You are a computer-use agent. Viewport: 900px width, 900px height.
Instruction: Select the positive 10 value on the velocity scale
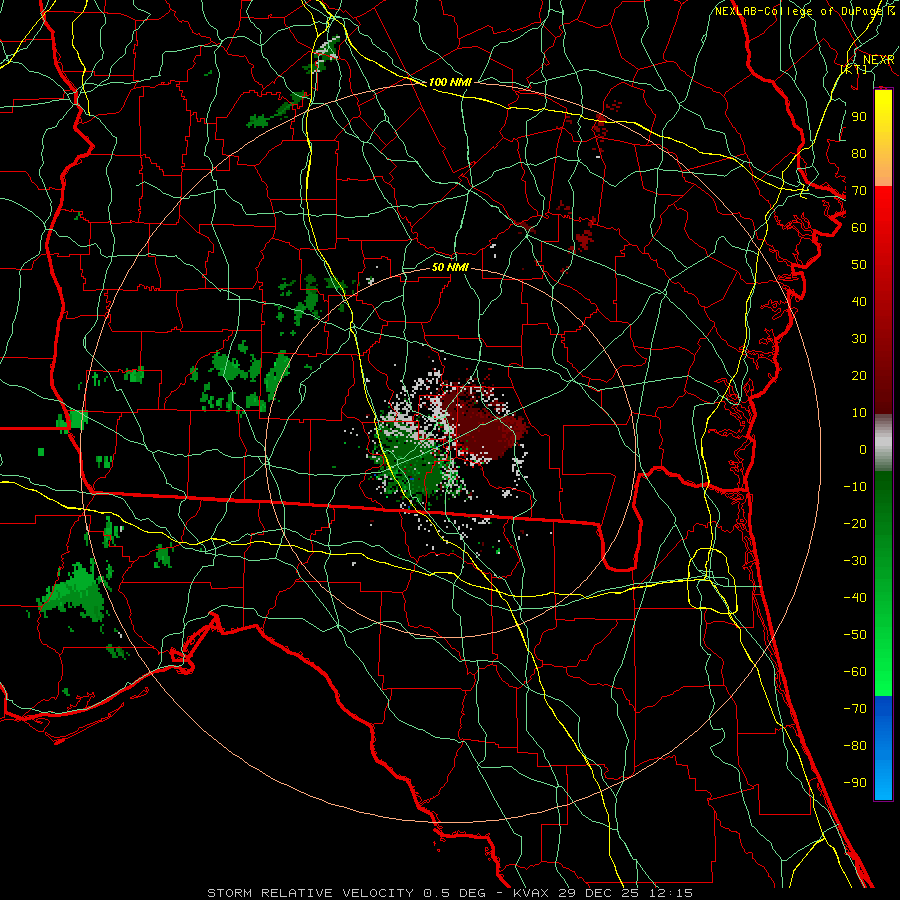click(859, 413)
